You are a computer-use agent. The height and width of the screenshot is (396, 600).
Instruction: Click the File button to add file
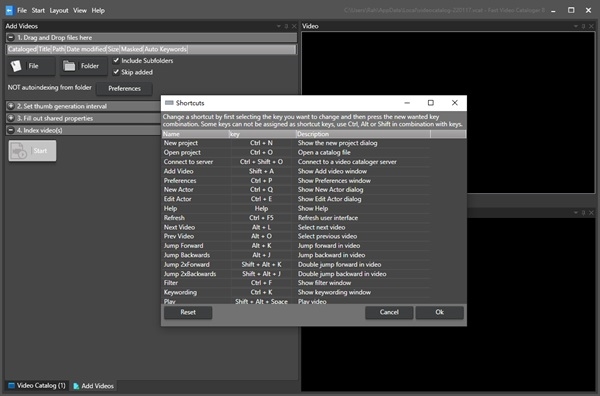(x=32, y=66)
